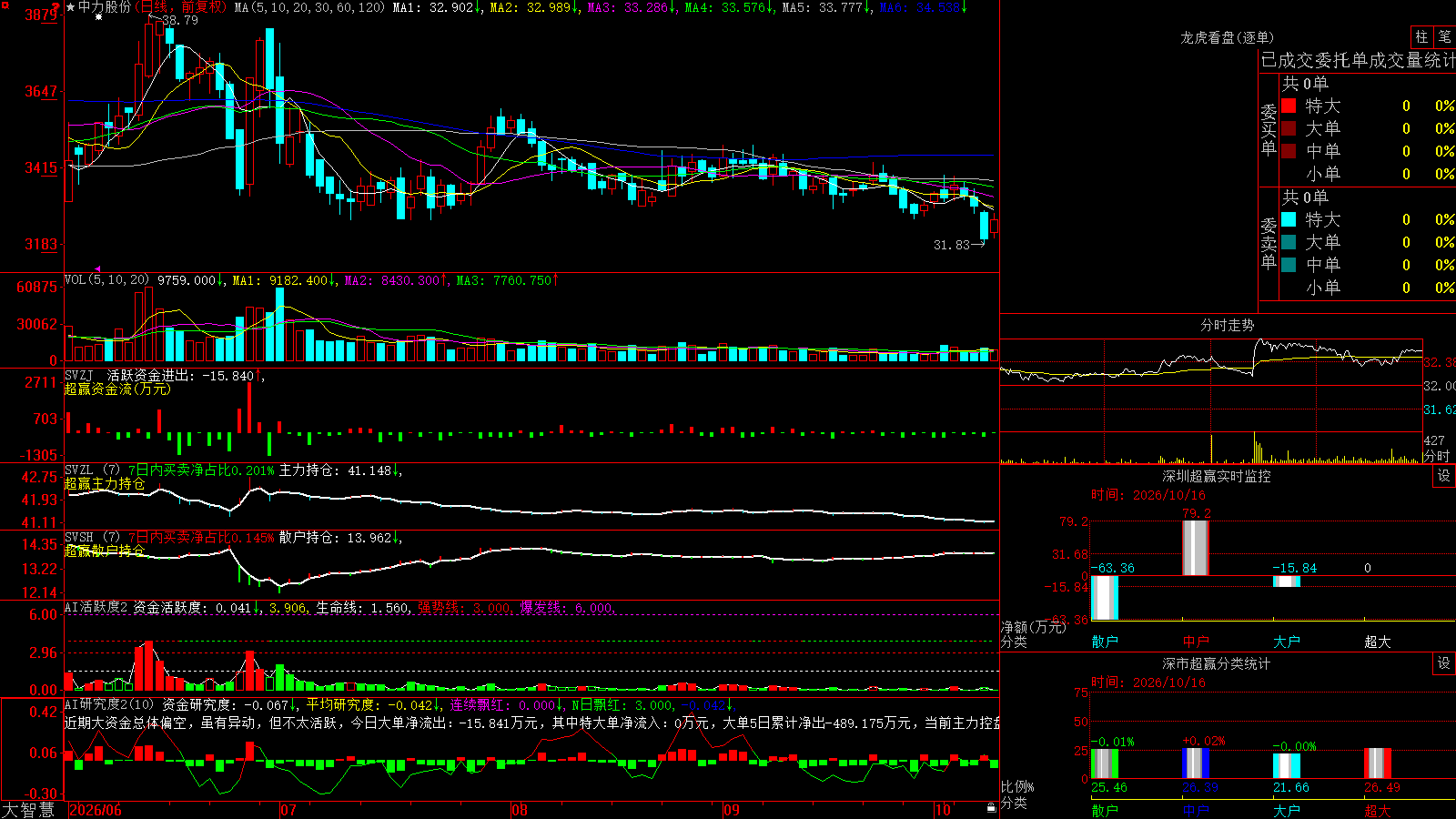1456x819 pixels.
Task: Click the cyan 特大 sell-order color swatch
Action: tap(1289, 219)
